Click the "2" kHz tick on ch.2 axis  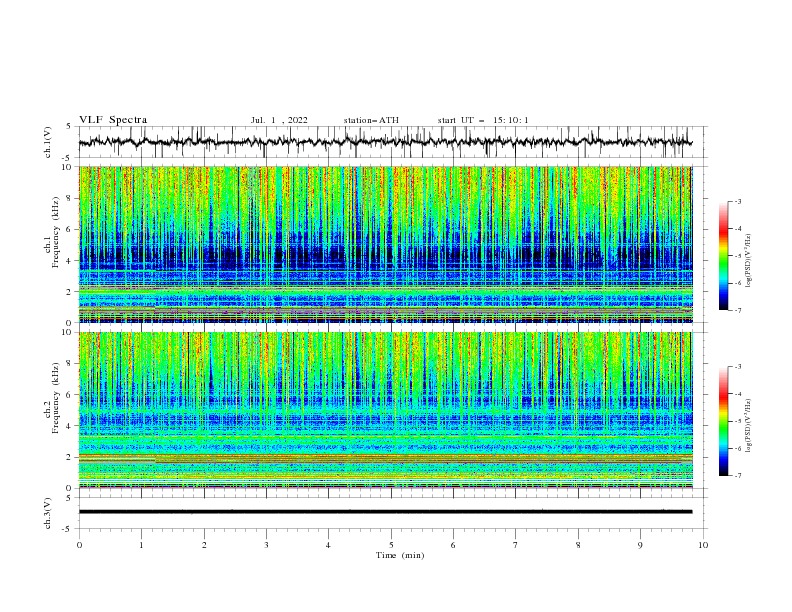click(x=70, y=457)
